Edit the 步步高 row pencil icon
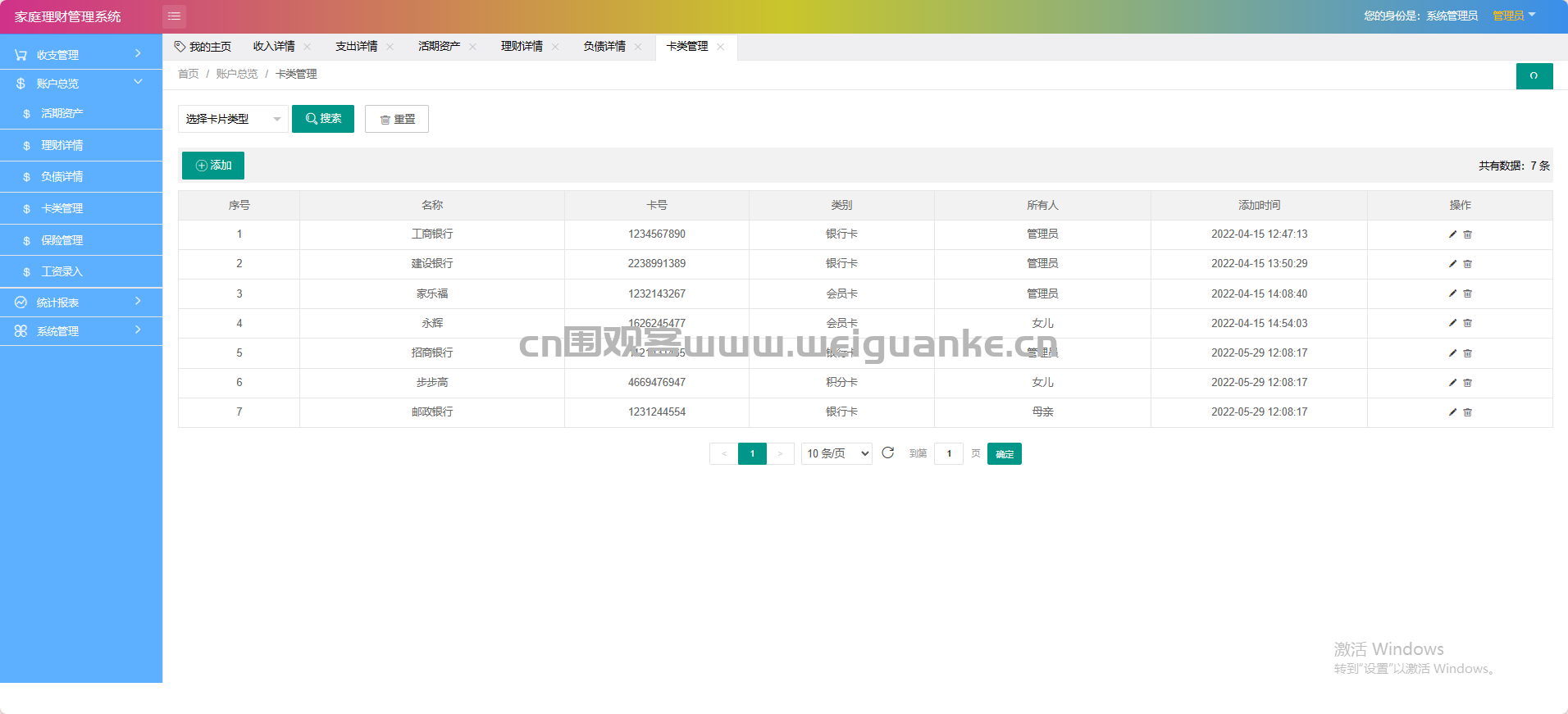The image size is (1568, 714). coord(1452,383)
